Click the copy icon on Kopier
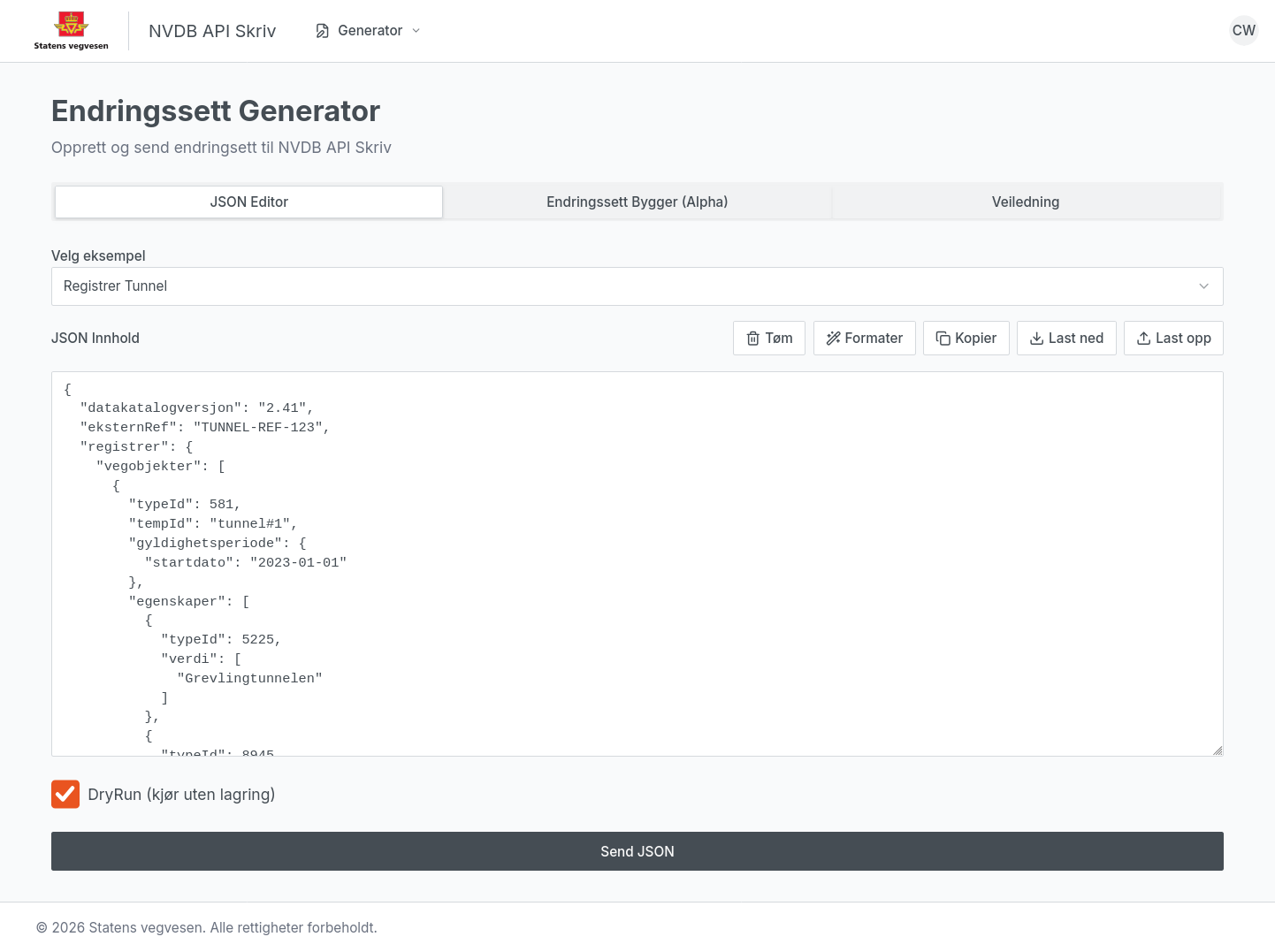Viewport: 1275px width, 952px height. (x=943, y=339)
